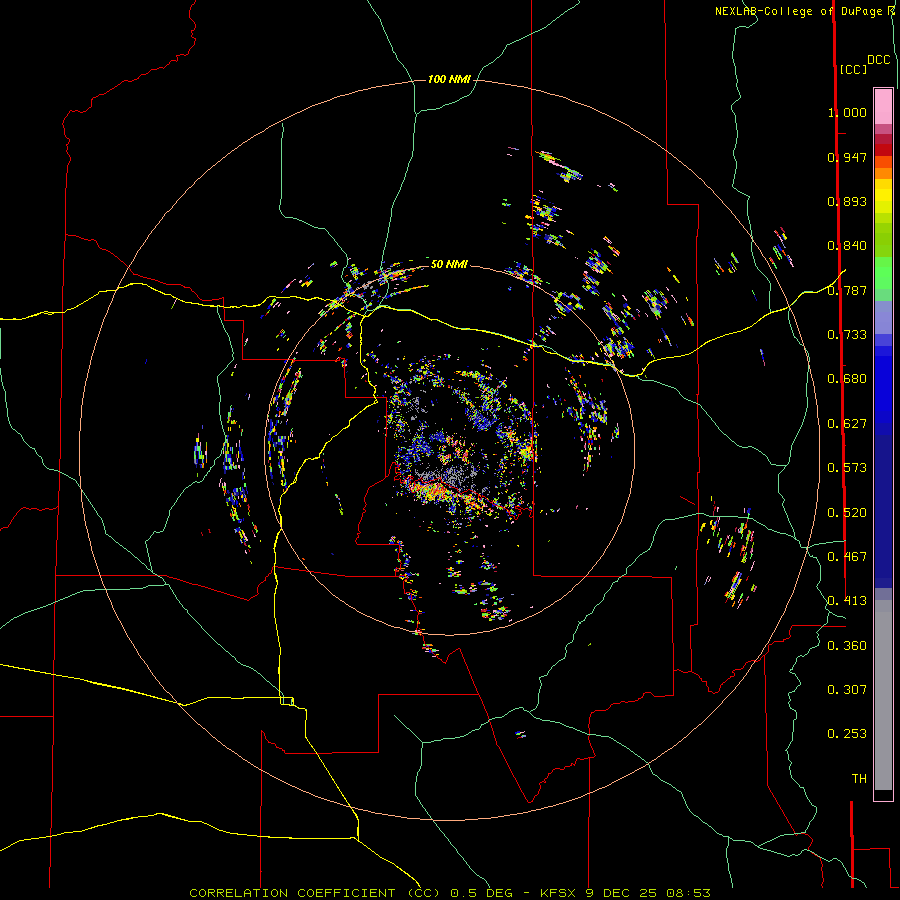Click the 0.680 legend value

(847, 379)
